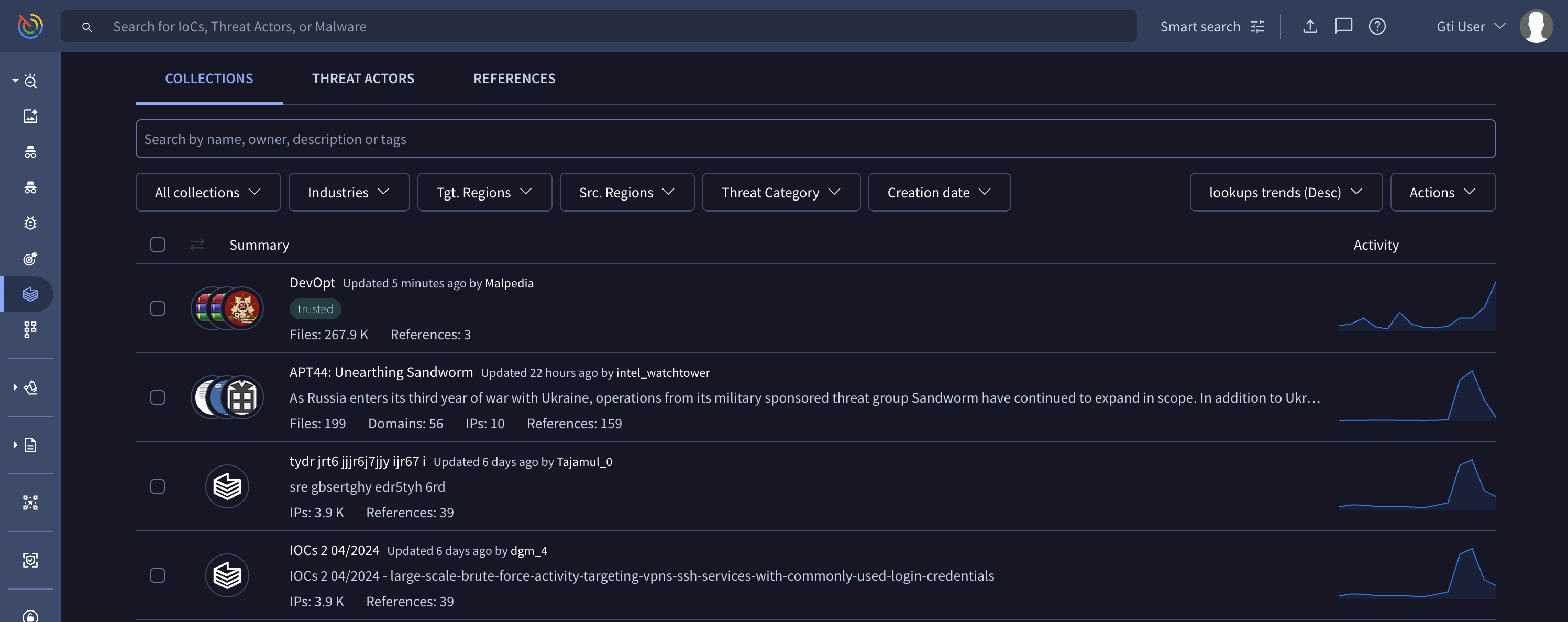This screenshot has height=622, width=1568.
Task: Click the intel_watchtower owner link
Action: coord(663,372)
